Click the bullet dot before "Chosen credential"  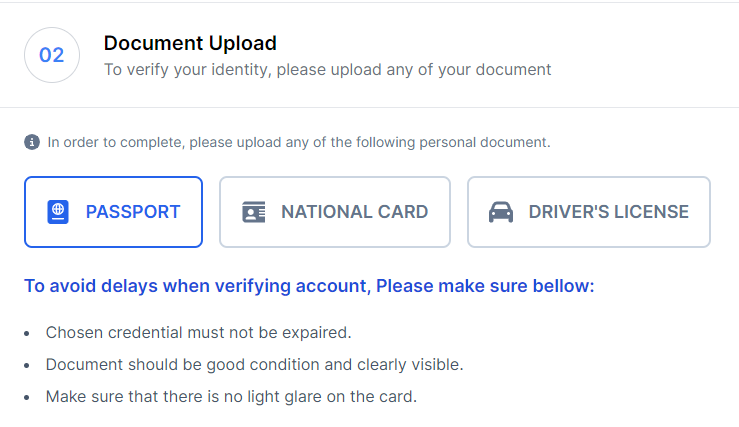click(x=27, y=332)
